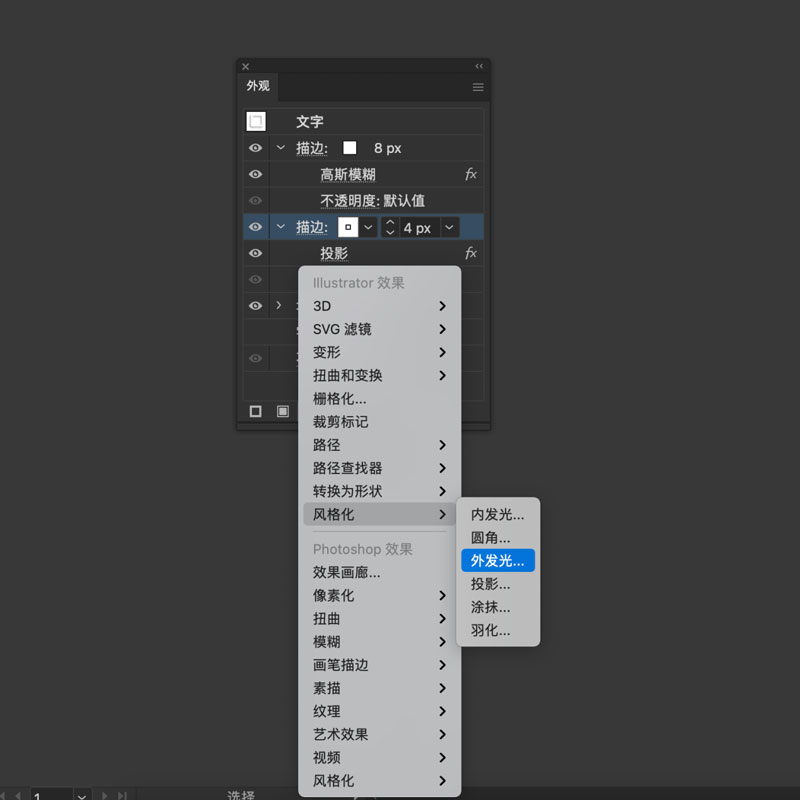
Task: Click the stroke swatch of the selected 描边 row
Action: (x=348, y=227)
